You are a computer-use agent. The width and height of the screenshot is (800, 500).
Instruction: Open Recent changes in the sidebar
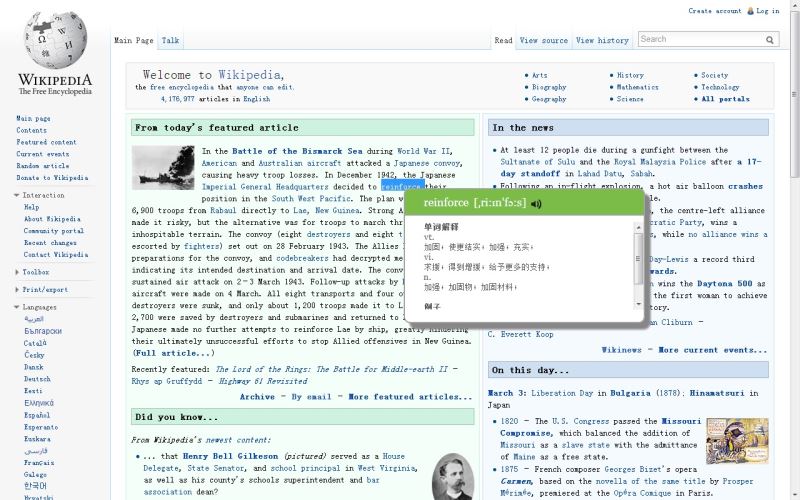50,242
